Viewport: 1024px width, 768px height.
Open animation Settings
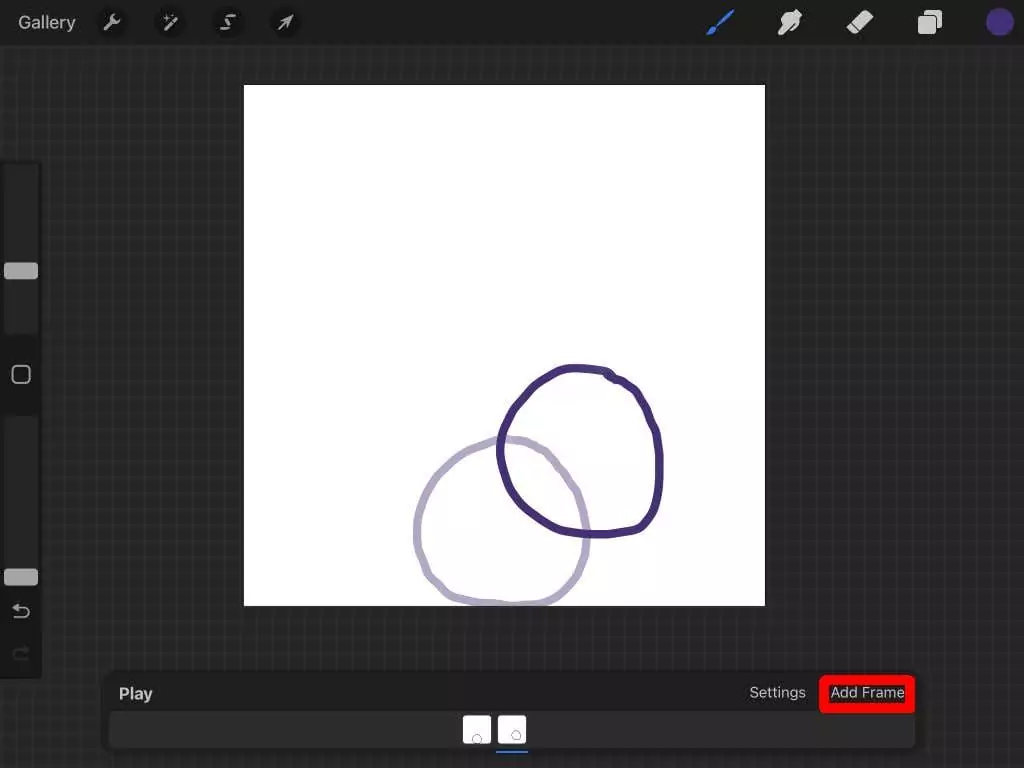(777, 693)
